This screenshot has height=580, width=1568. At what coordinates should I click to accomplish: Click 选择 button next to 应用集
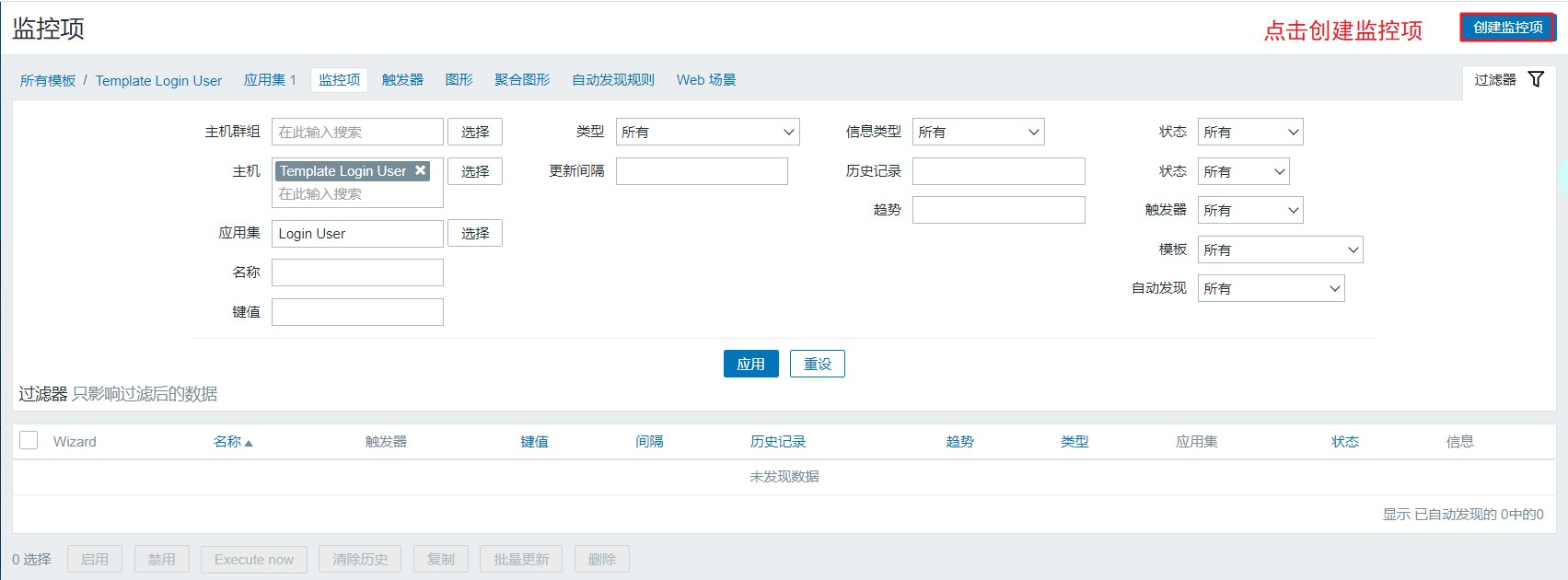click(x=475, y=233)
